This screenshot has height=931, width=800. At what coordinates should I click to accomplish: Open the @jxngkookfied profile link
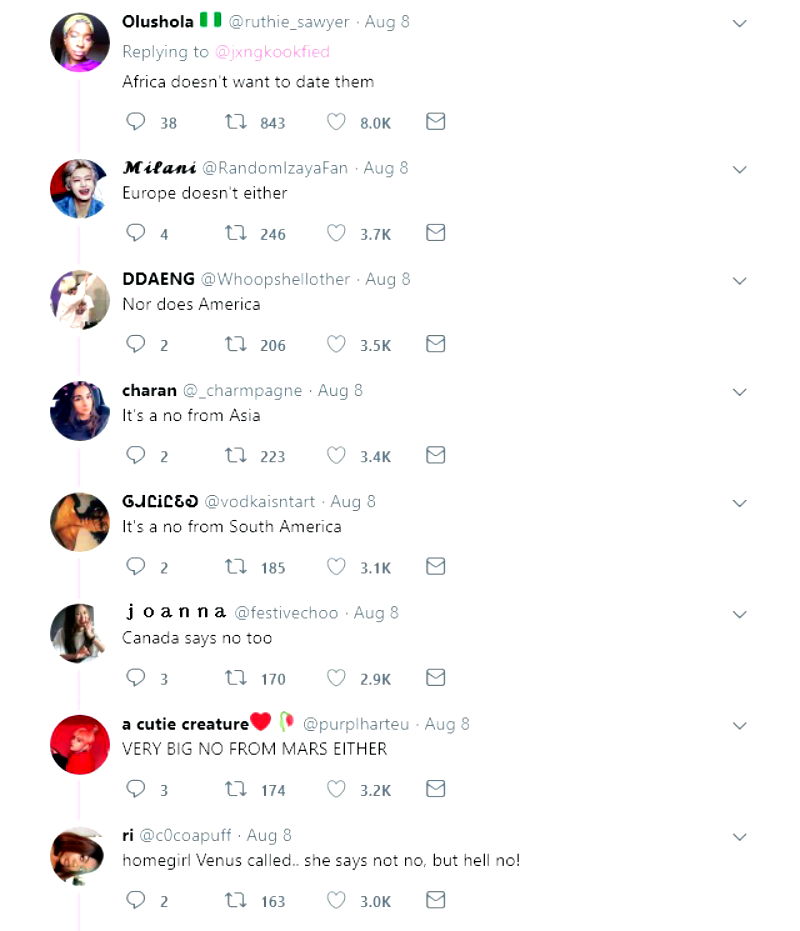272,51
